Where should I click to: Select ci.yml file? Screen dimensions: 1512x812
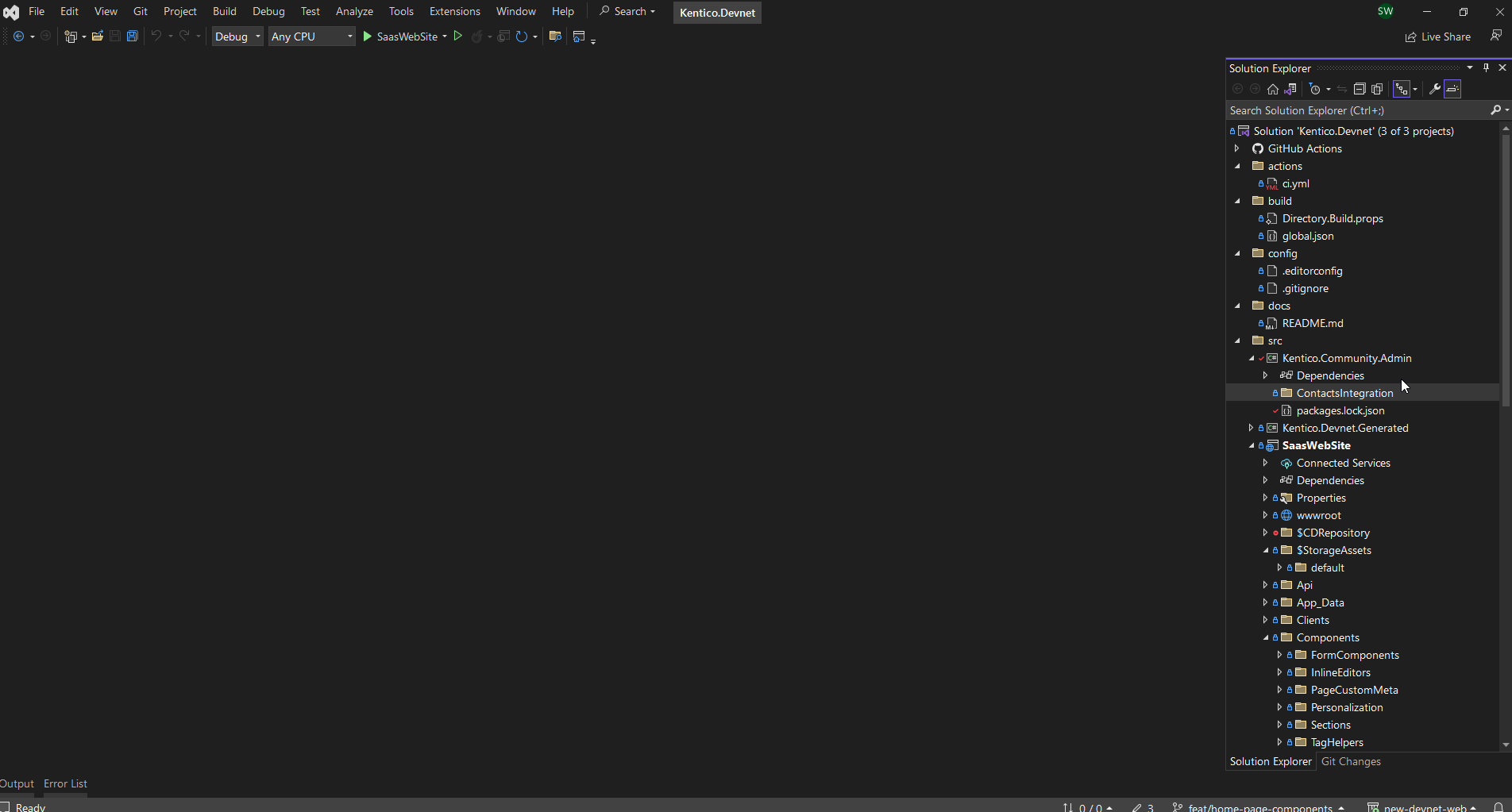pos(1295,183)
